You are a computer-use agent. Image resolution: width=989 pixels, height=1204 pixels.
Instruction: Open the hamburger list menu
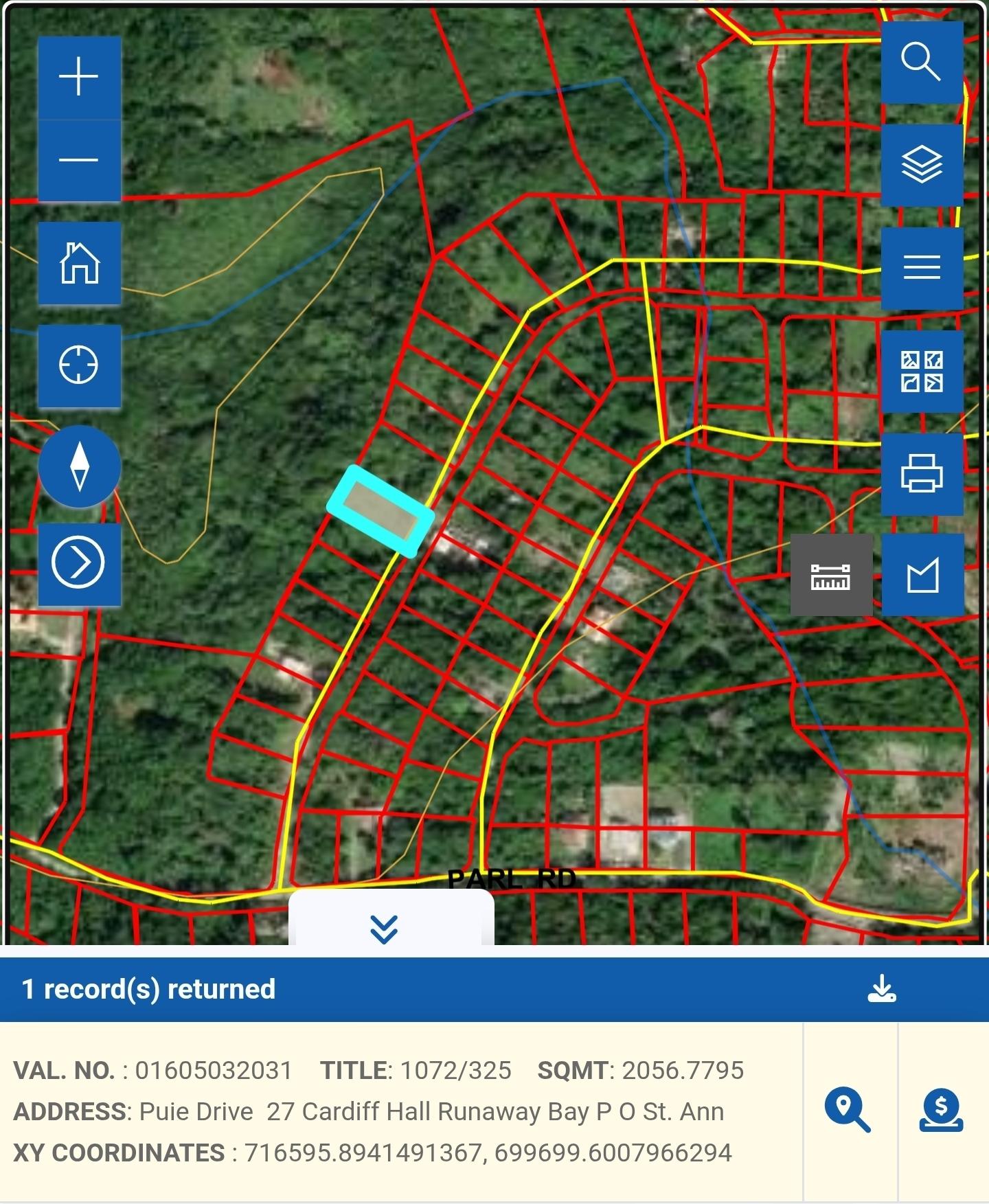point(921,267)
